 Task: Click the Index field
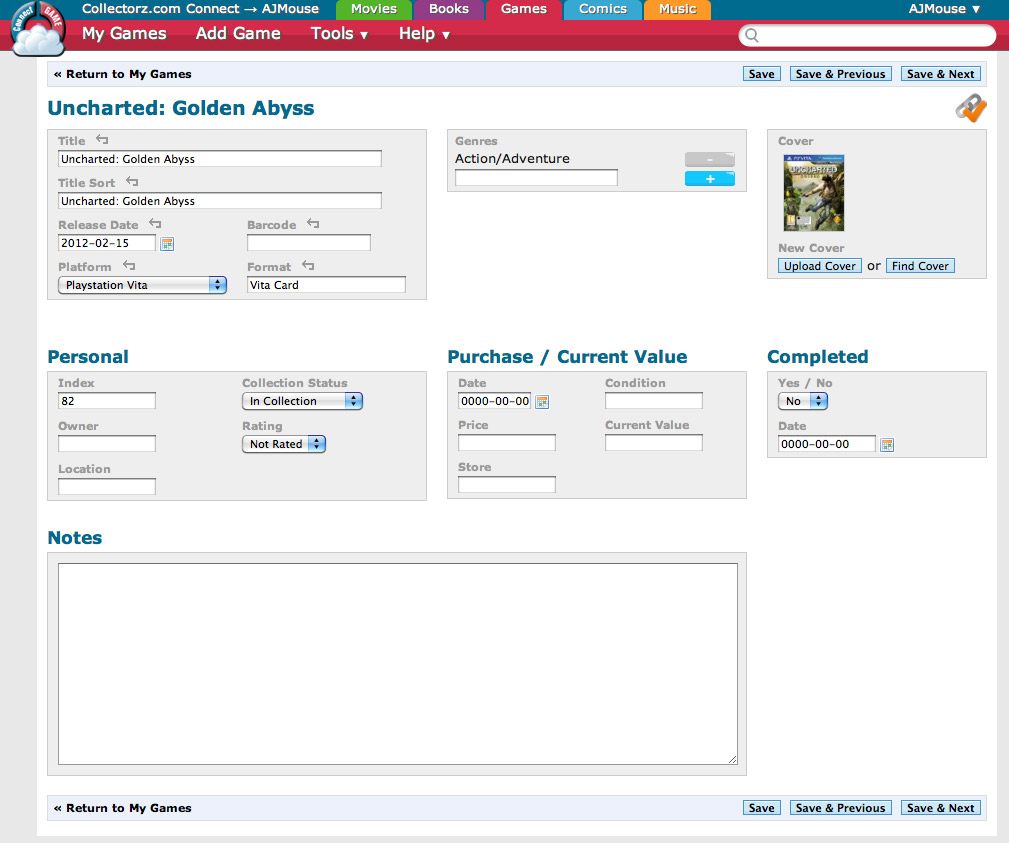[x=107, y=401]
